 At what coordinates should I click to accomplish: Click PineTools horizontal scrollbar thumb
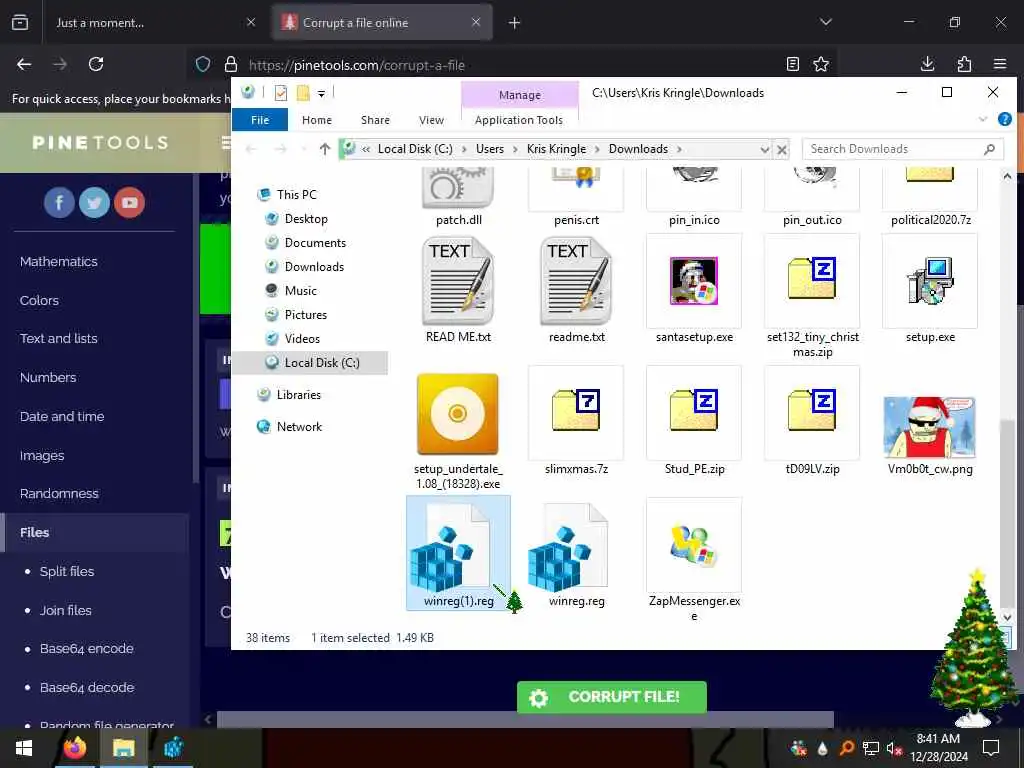pyautogui.click(x=525, y=720)
